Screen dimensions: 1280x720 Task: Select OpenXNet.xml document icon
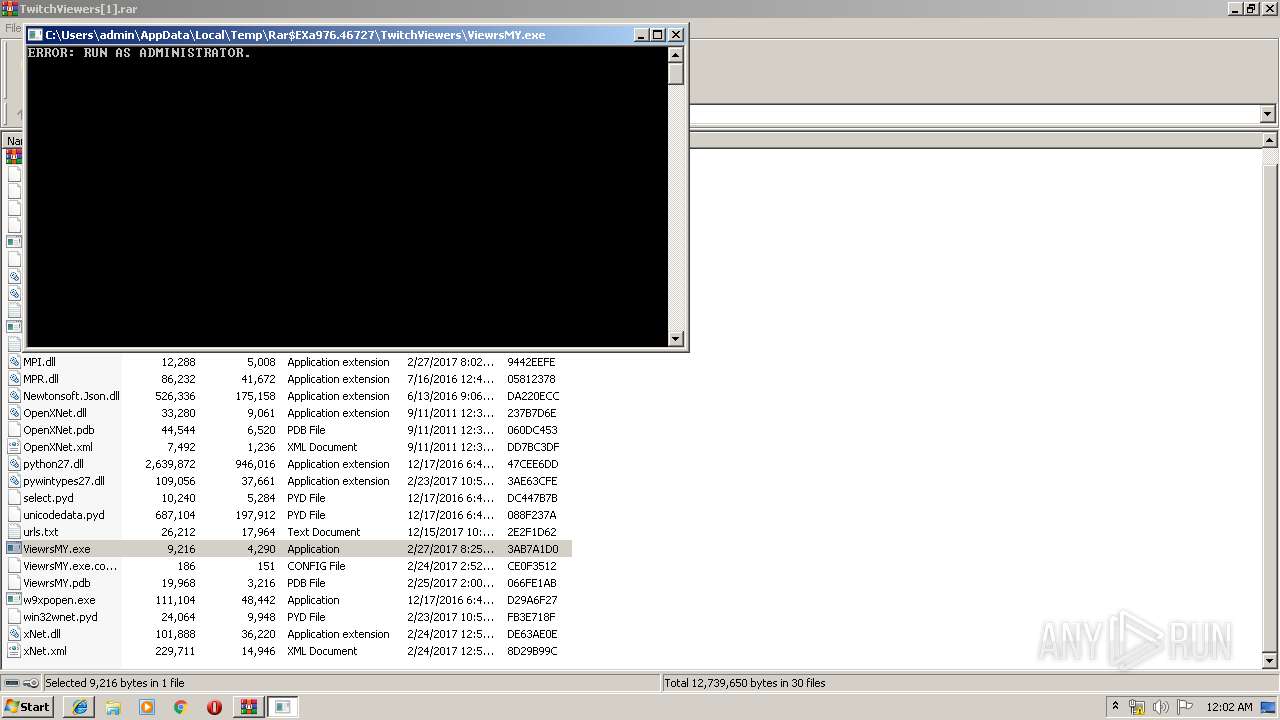pyautogui.click(x=14, y=447)
